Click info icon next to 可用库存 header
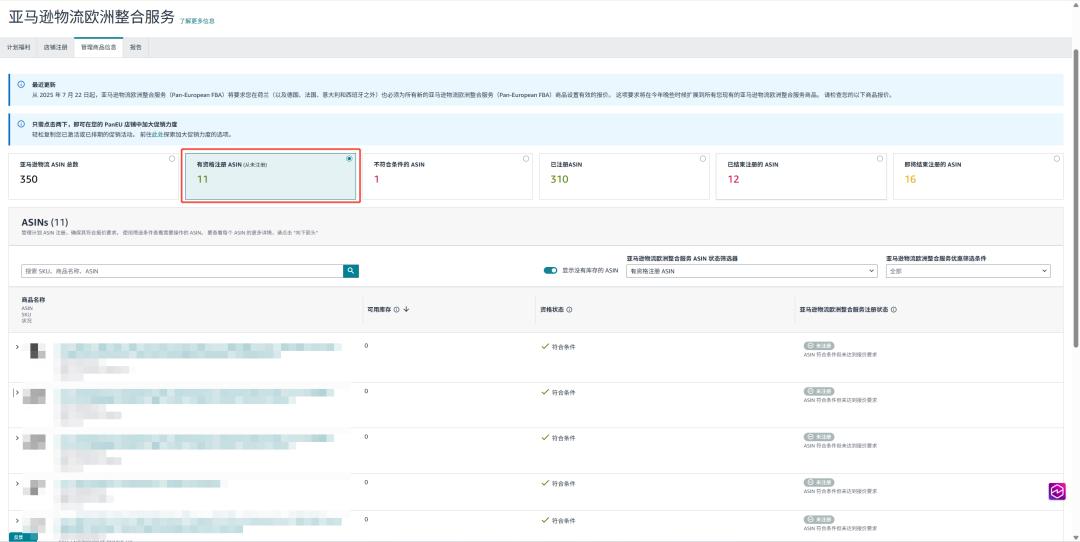Image resolution: width=1080 pixels, height=542 pixels. (x=397, y=310)
